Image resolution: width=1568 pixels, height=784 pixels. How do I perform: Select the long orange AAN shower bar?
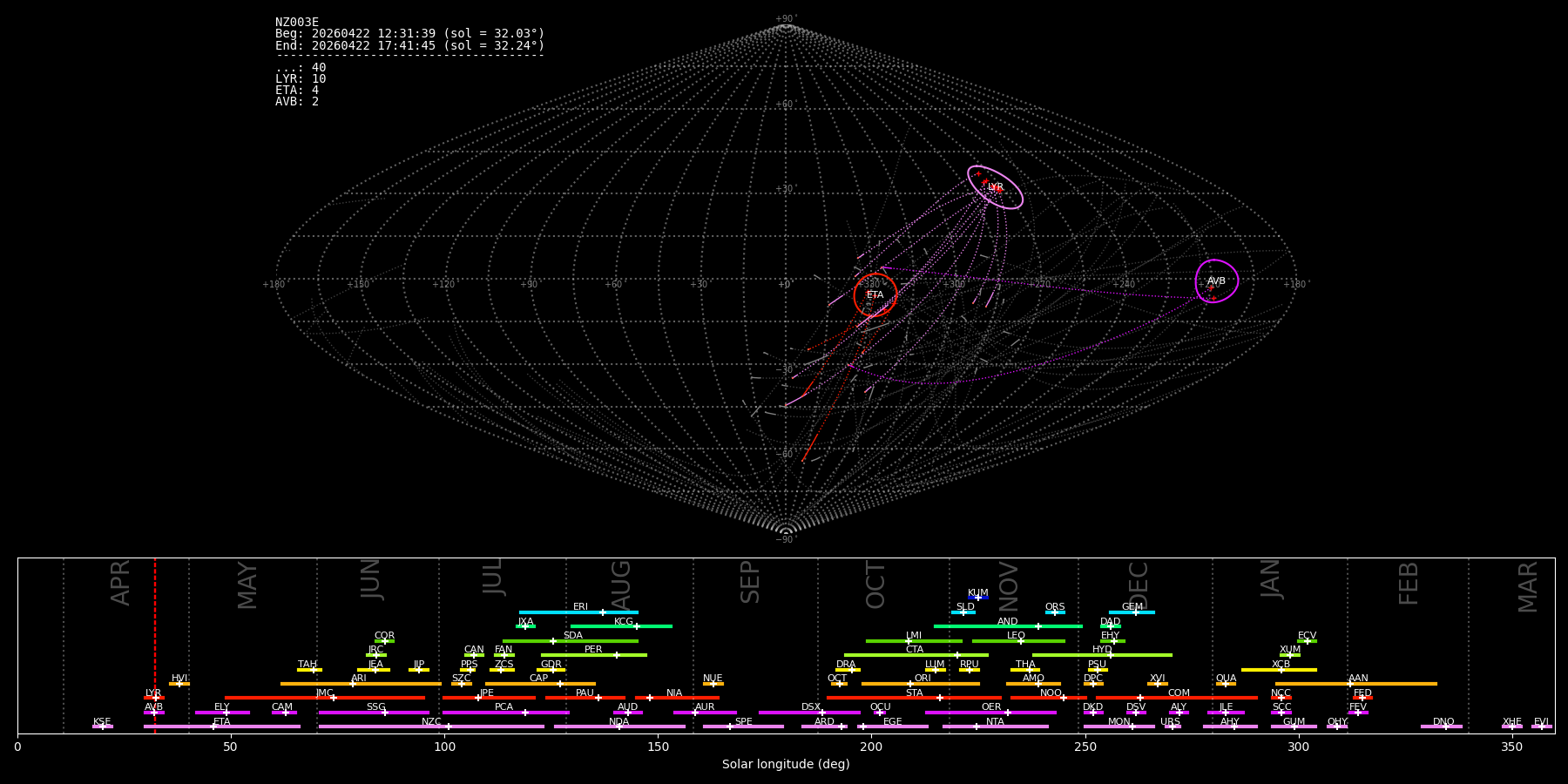pos(1355,684)
